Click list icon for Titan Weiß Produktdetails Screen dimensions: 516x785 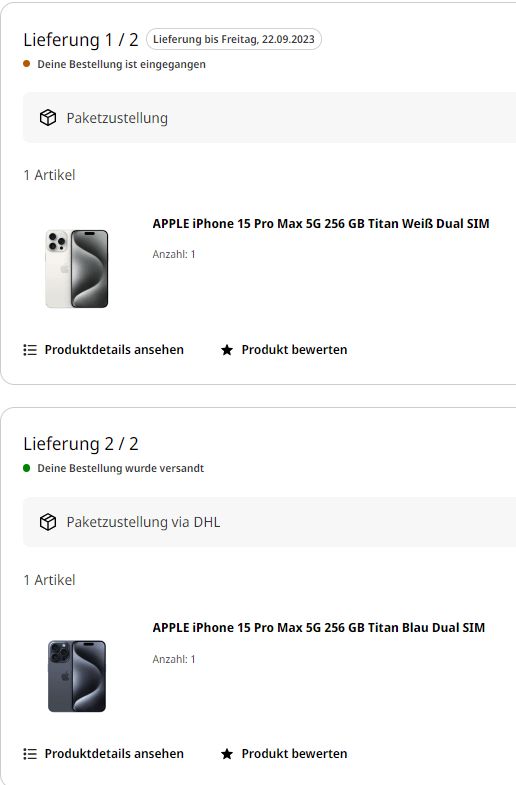30,350
